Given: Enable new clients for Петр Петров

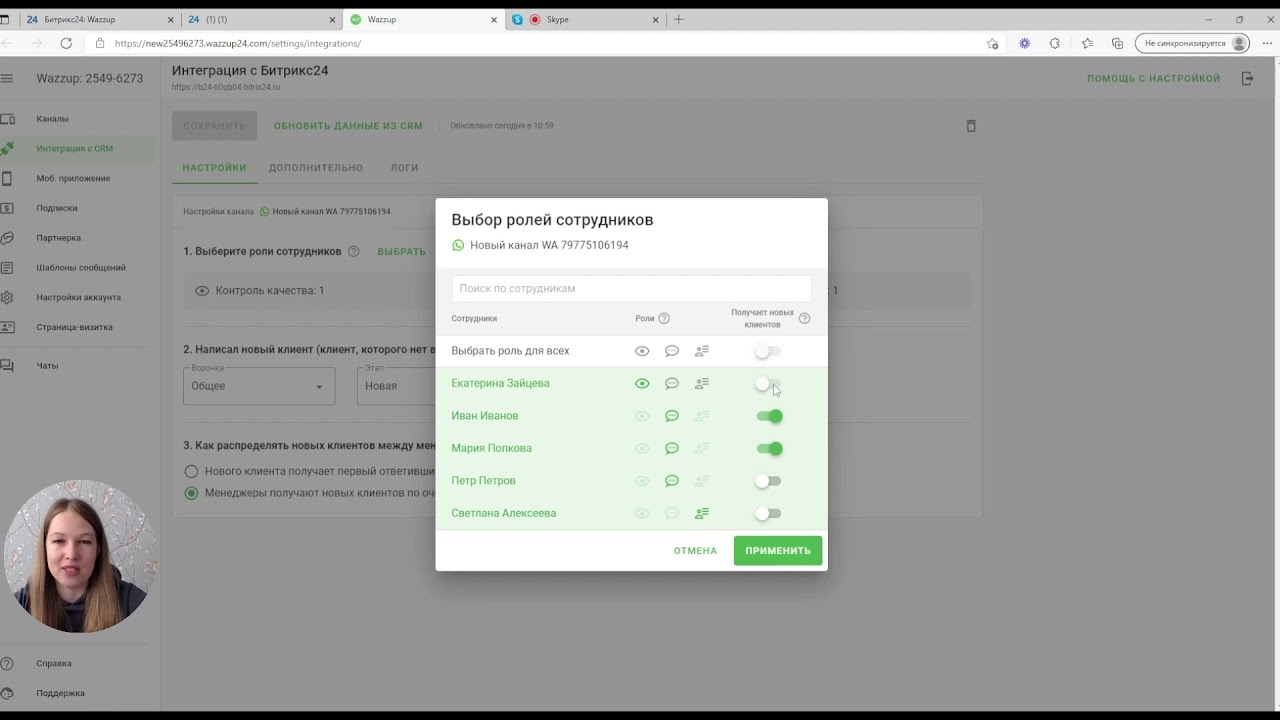Looking at the screenshot, I should (x=768, y=481).
